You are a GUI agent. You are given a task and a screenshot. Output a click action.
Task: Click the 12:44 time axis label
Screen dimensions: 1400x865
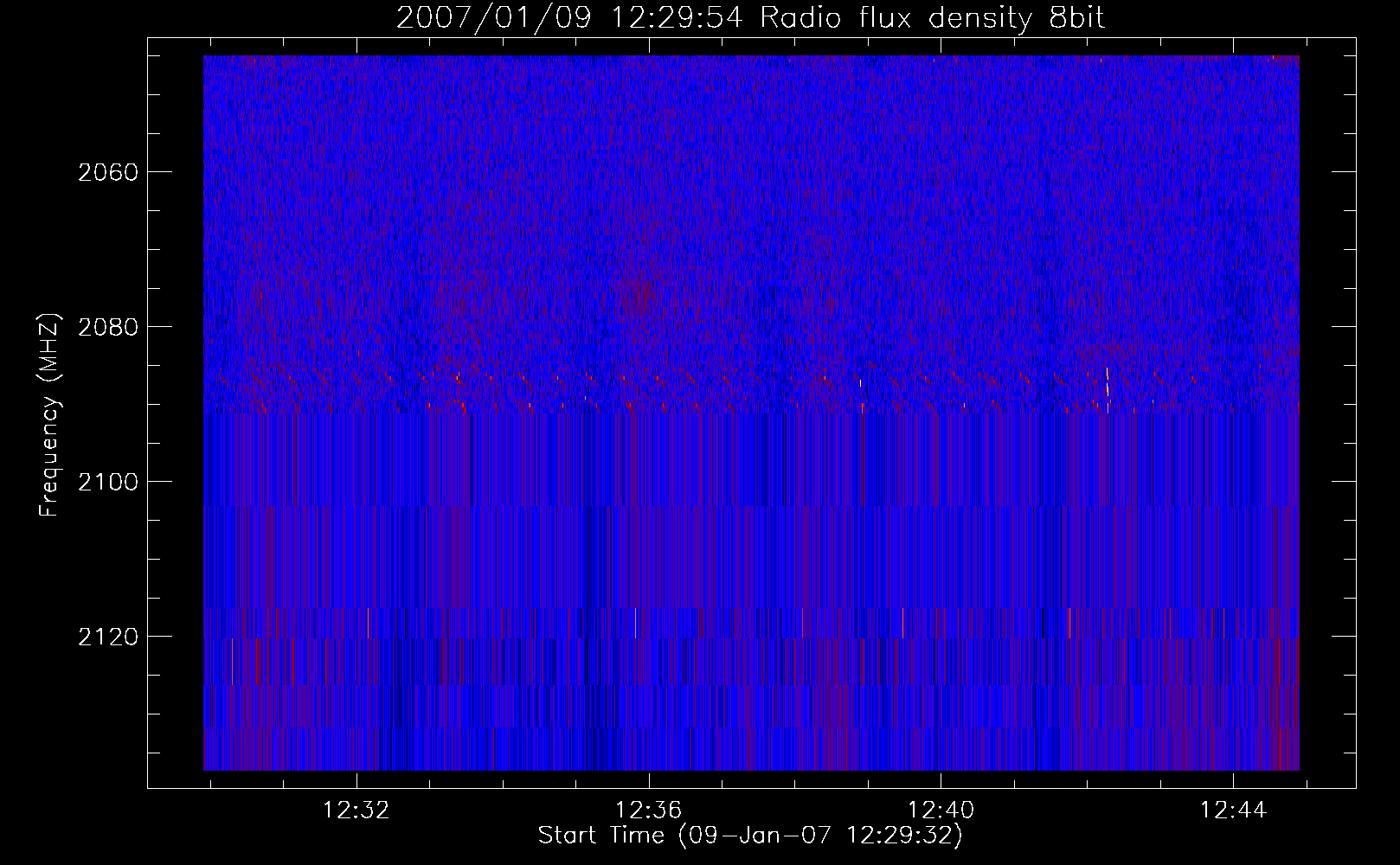pyautogui.click(x=1233, y=811)
